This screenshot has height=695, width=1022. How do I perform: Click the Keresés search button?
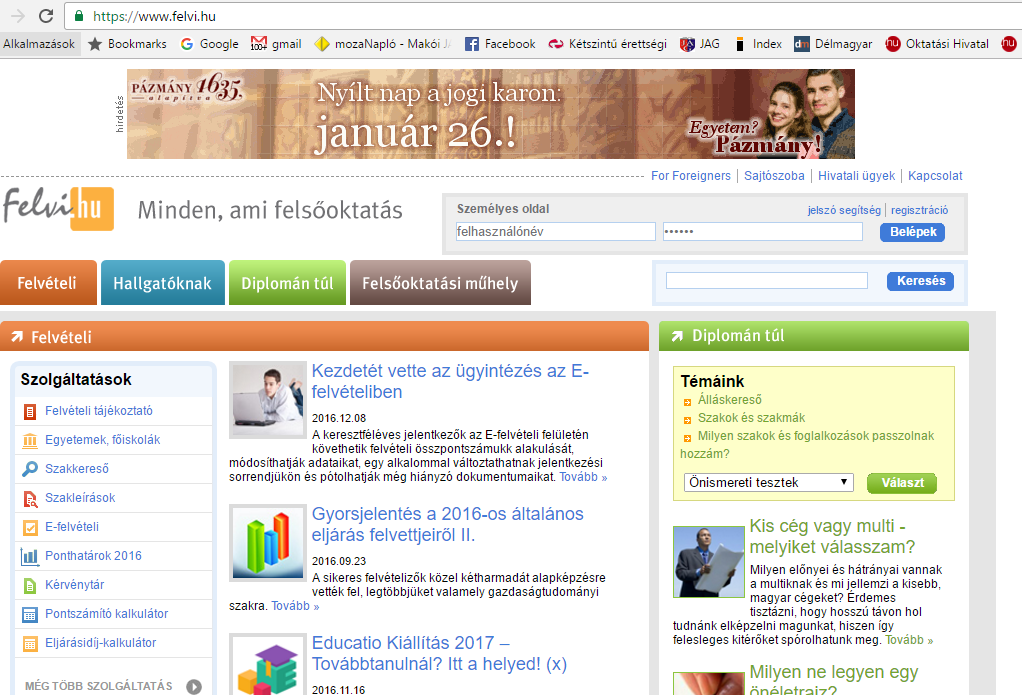(920, 281)
